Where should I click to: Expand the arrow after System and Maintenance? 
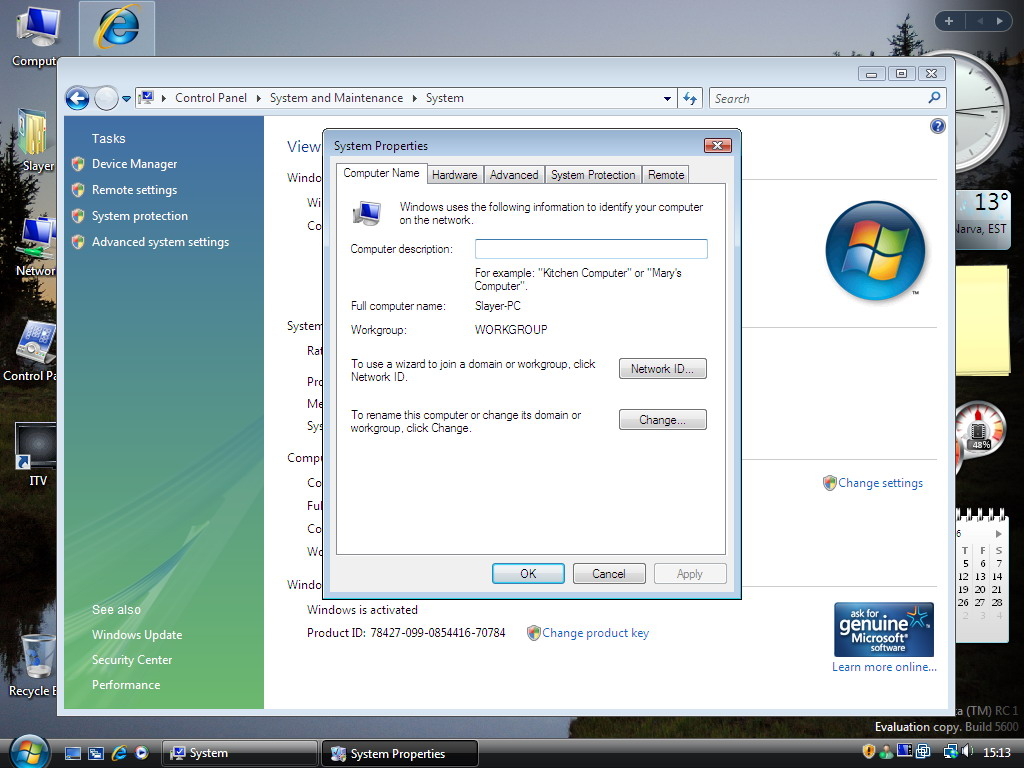click(414, 98)
